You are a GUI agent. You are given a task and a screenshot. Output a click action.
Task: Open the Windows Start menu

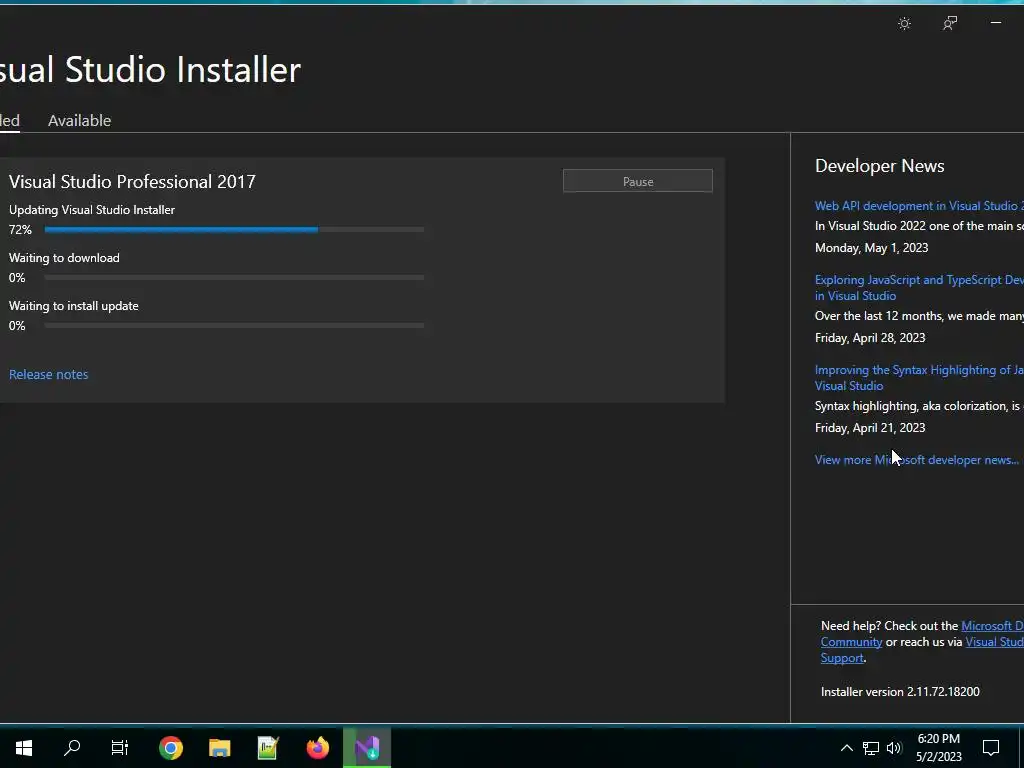tap(24, 748)
